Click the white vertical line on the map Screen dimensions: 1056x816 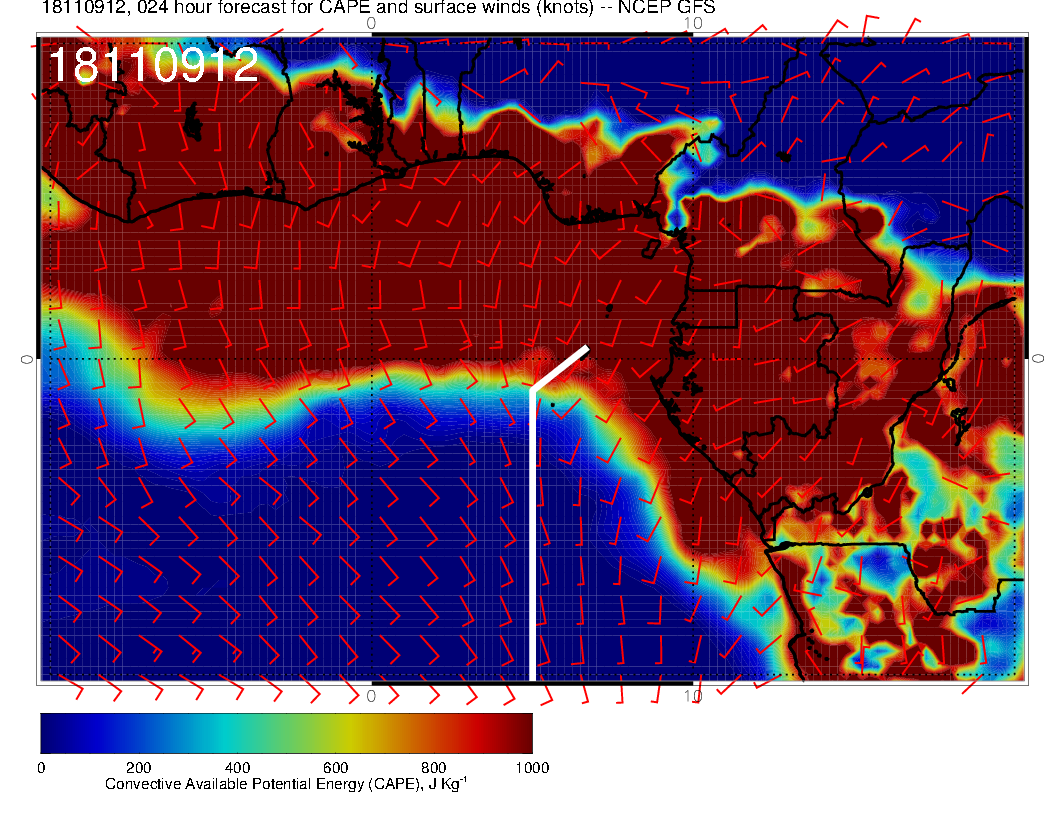[x=532, y=530]
